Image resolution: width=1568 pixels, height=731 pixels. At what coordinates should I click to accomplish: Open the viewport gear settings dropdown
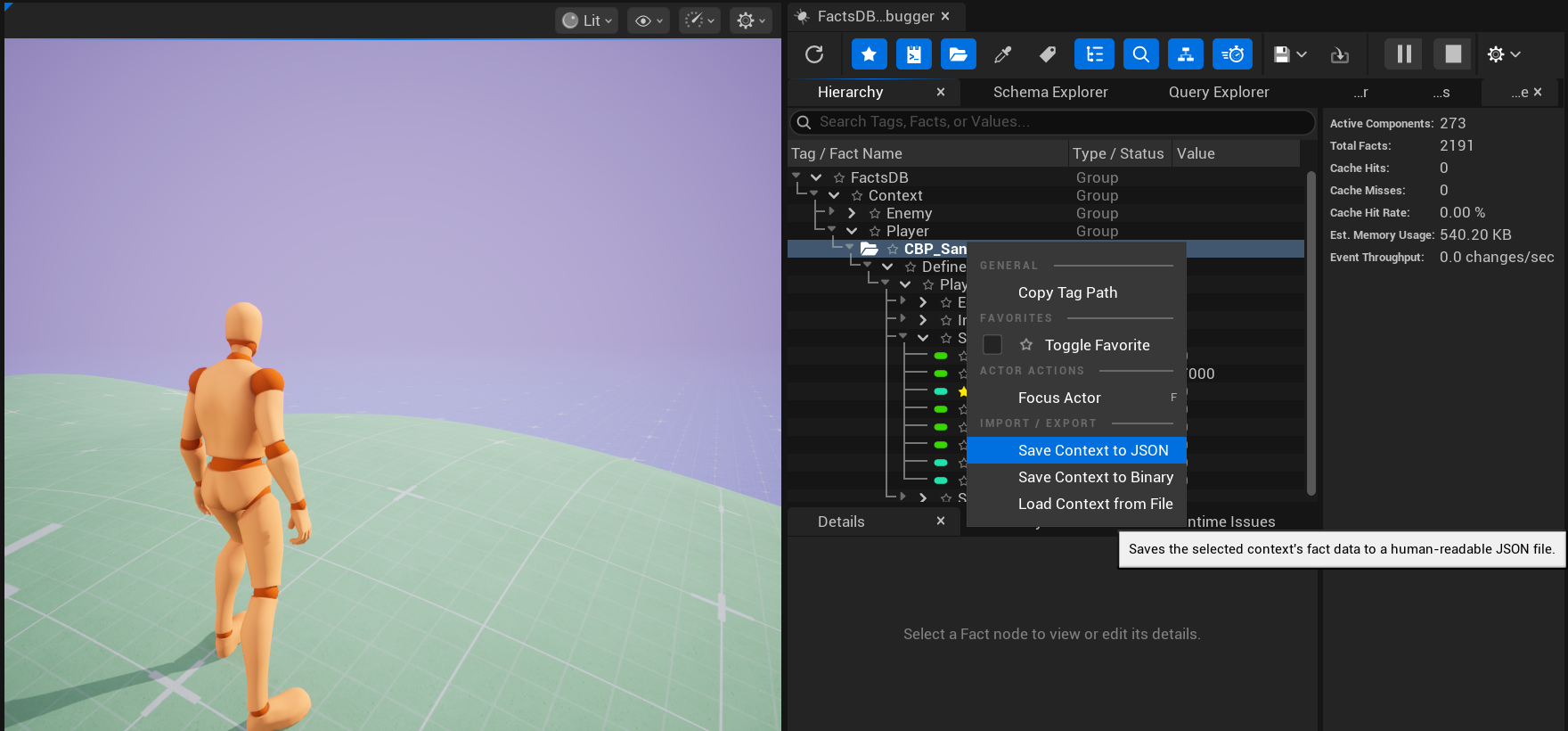[751, 21]
